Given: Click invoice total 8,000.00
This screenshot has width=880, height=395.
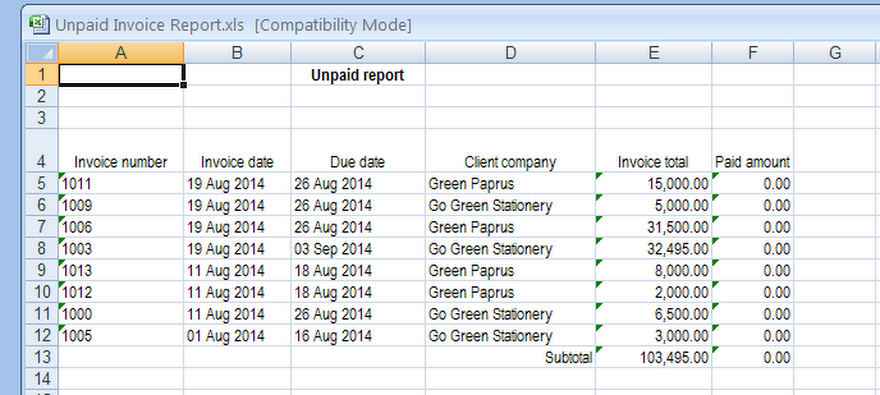Looking at the screenshot, I should pyautogui.click(x=654, y=270).
